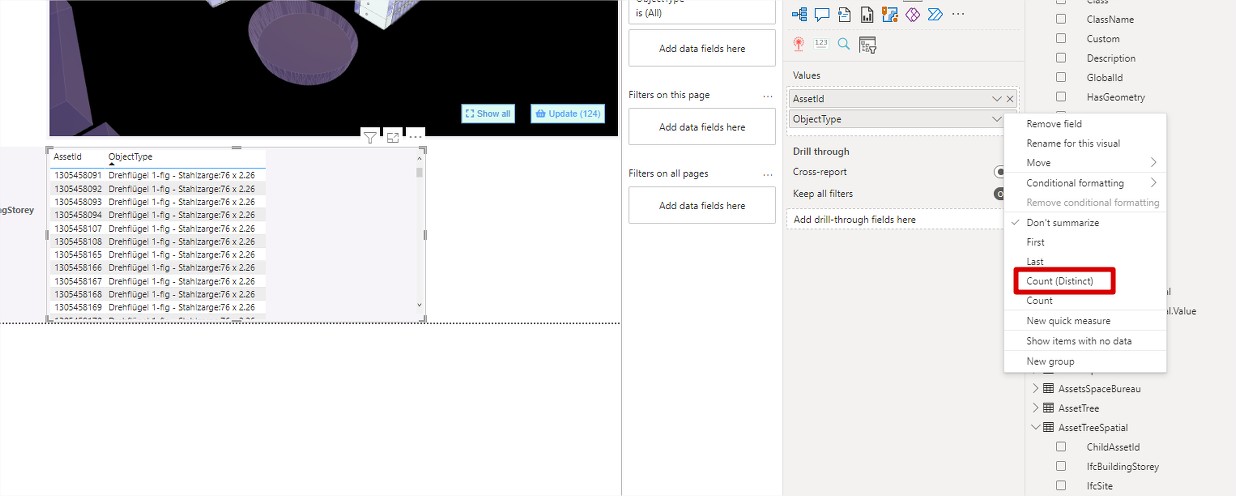Check the IfcSite field checkbox

[1062, 486]
